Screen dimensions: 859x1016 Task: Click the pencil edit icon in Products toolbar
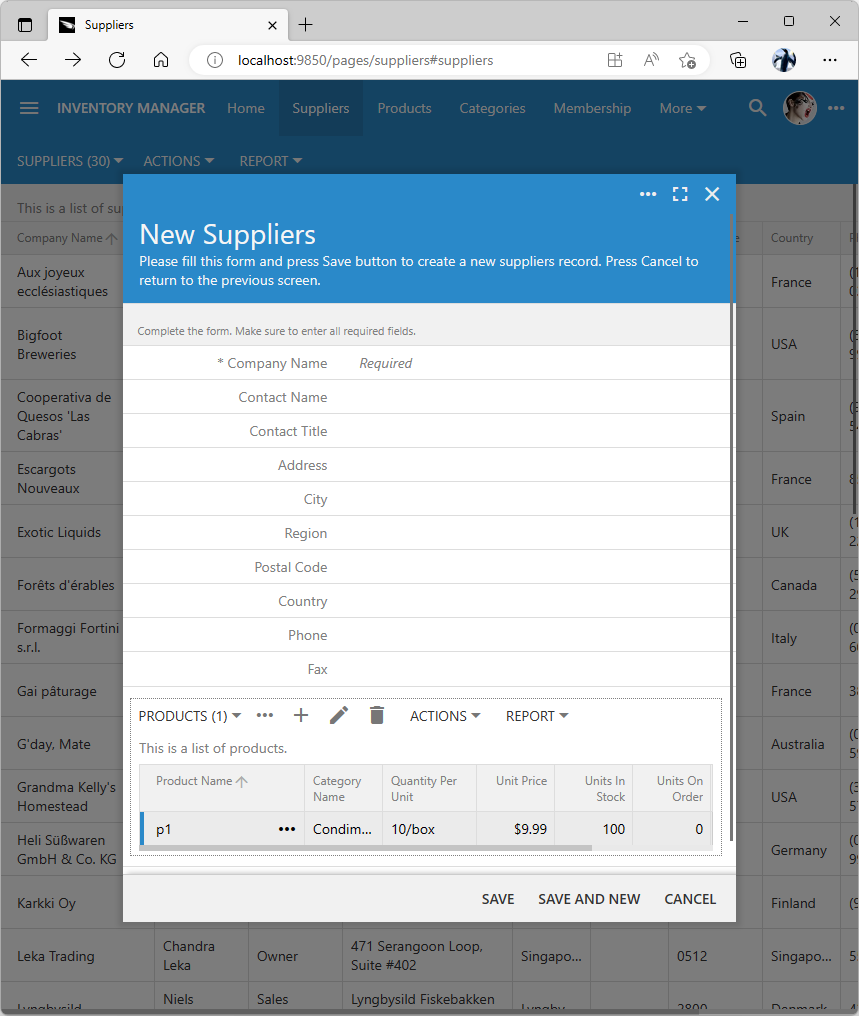[x=339, y=716]
